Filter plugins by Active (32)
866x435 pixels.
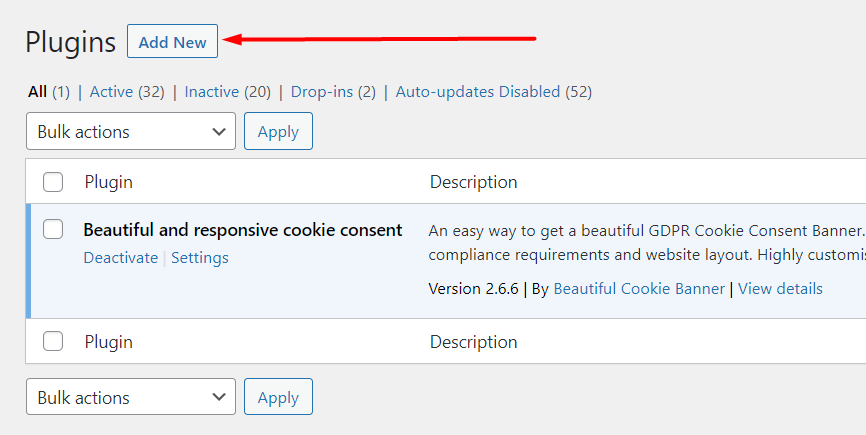tap(127, 92)
